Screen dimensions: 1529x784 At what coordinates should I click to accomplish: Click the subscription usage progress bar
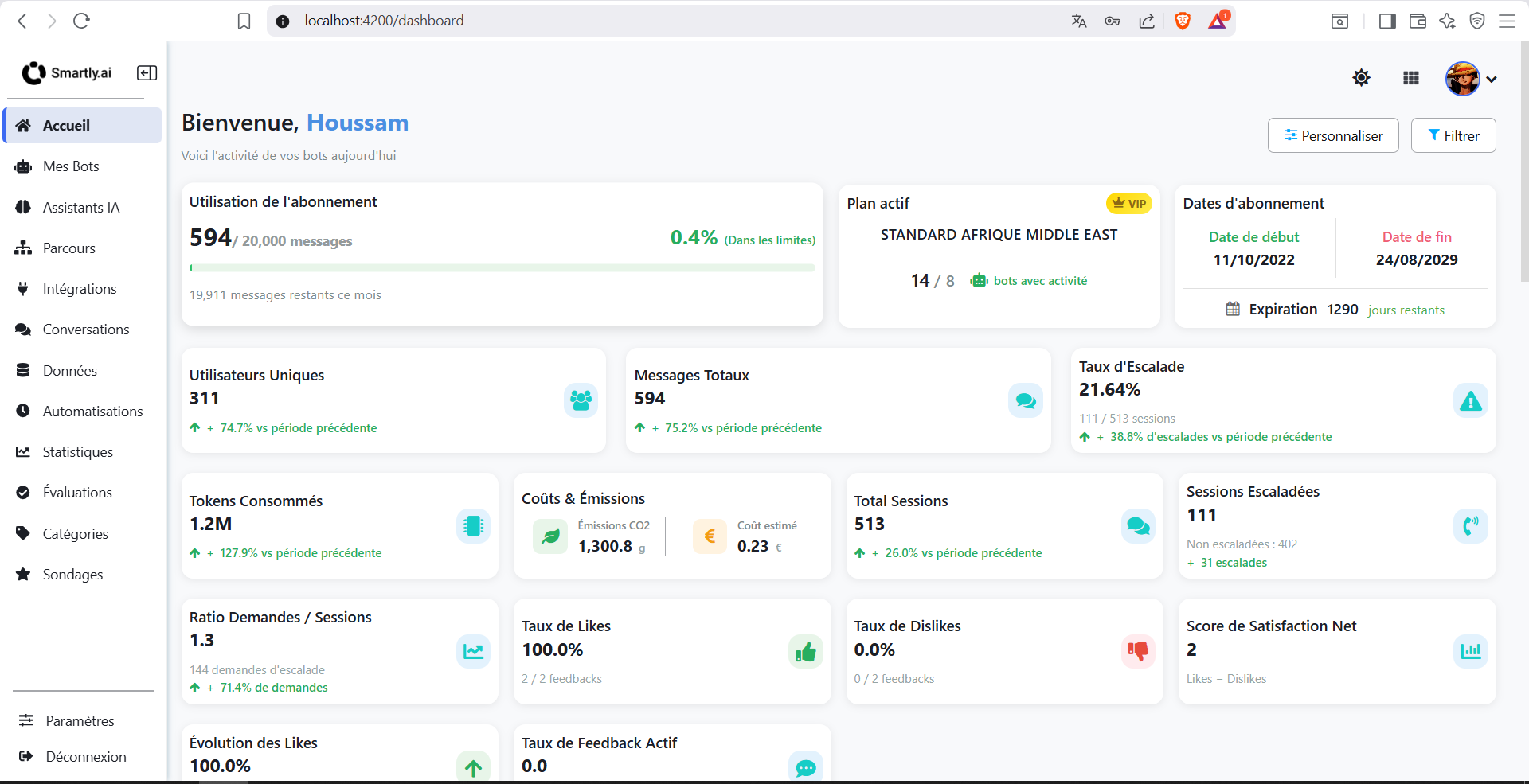(x=502, y=268)
